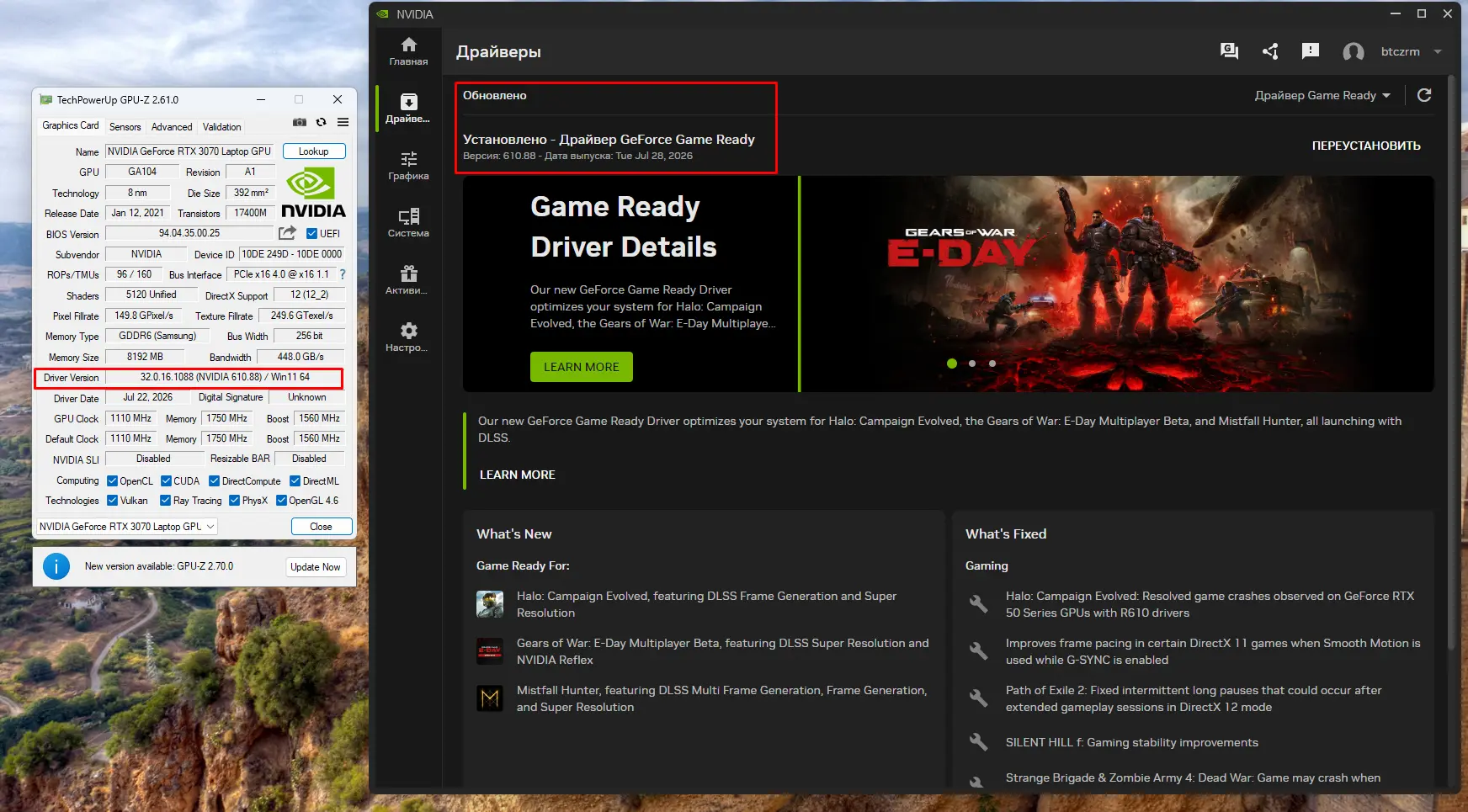The height and width of the screenshot is (812, 1468).
Task: Click the Mistfall Hunter game icon
Action: point(490,698)
